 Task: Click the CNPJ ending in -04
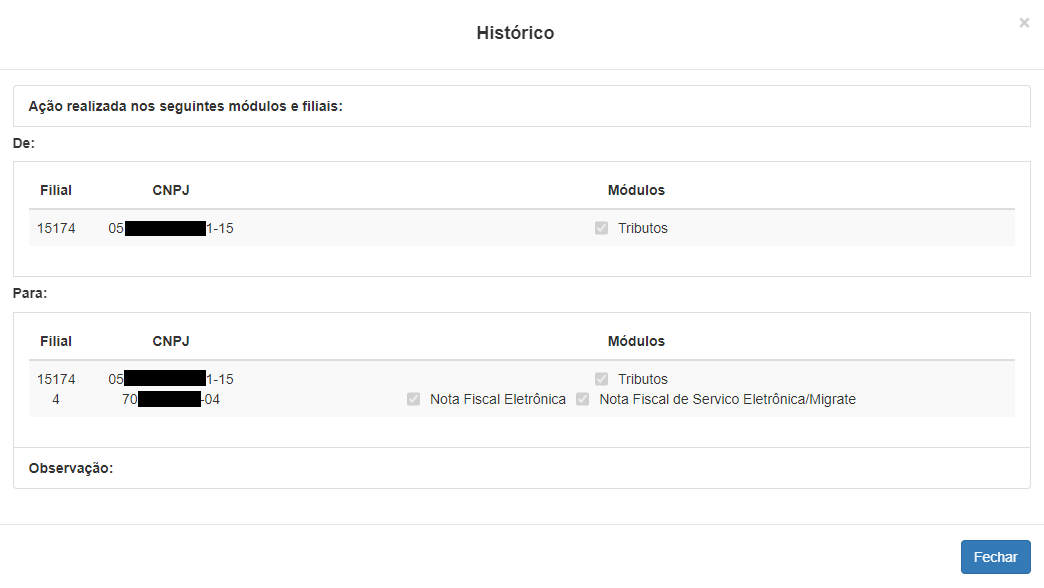click(x=170, y=400)
